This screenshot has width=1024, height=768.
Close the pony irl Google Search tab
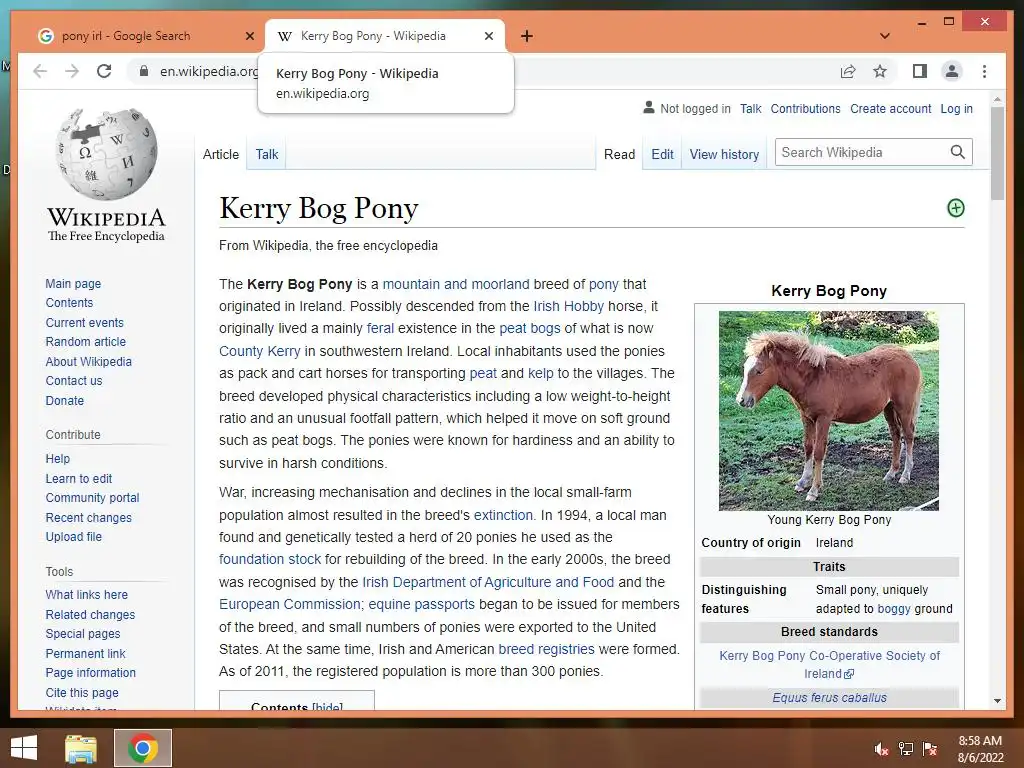tap(249, 37)
